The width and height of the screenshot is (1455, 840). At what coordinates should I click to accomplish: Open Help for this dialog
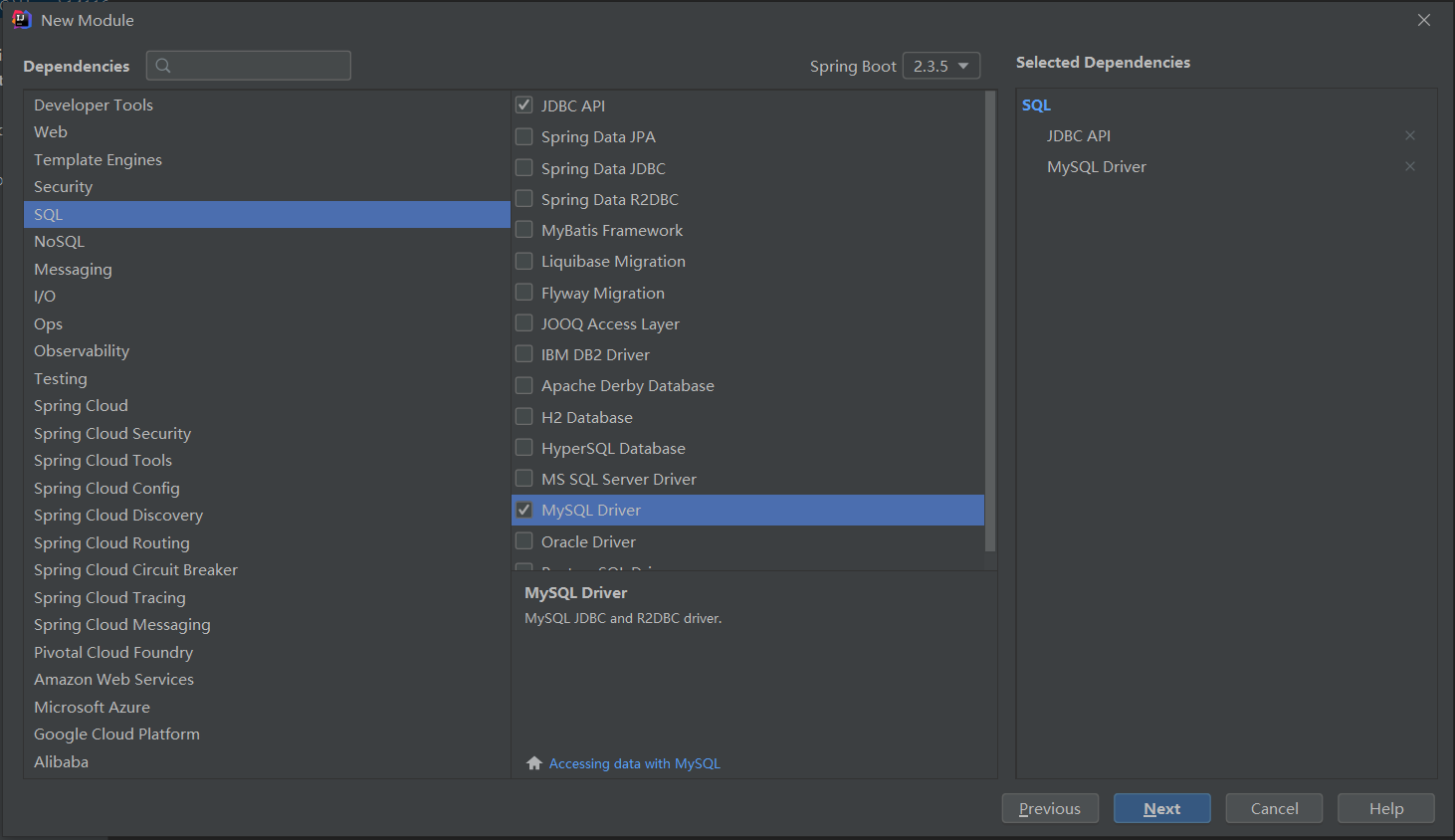tap(1386, 808)
